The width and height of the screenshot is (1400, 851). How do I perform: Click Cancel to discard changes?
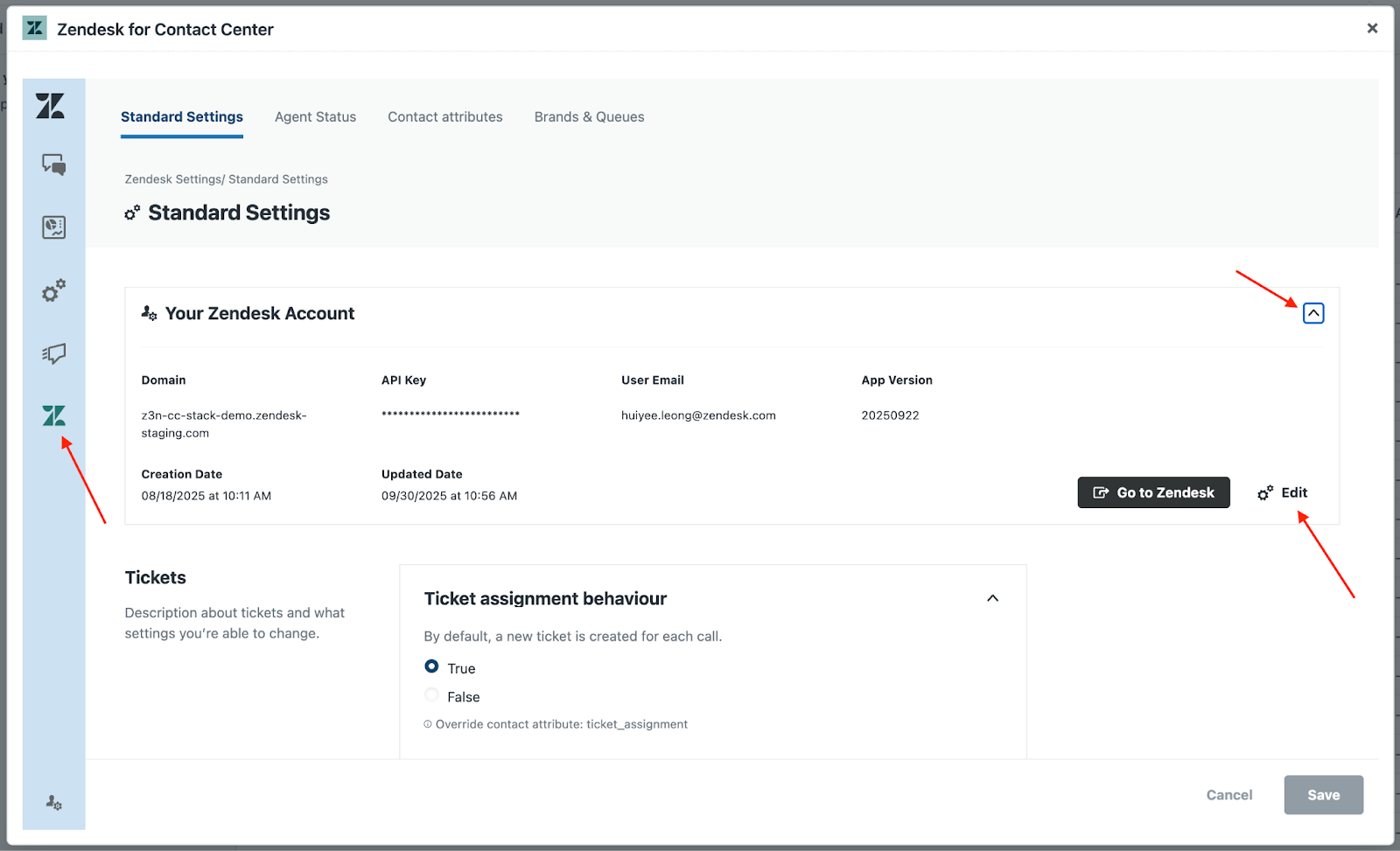pyautogui.click(x=1228, y=795)
